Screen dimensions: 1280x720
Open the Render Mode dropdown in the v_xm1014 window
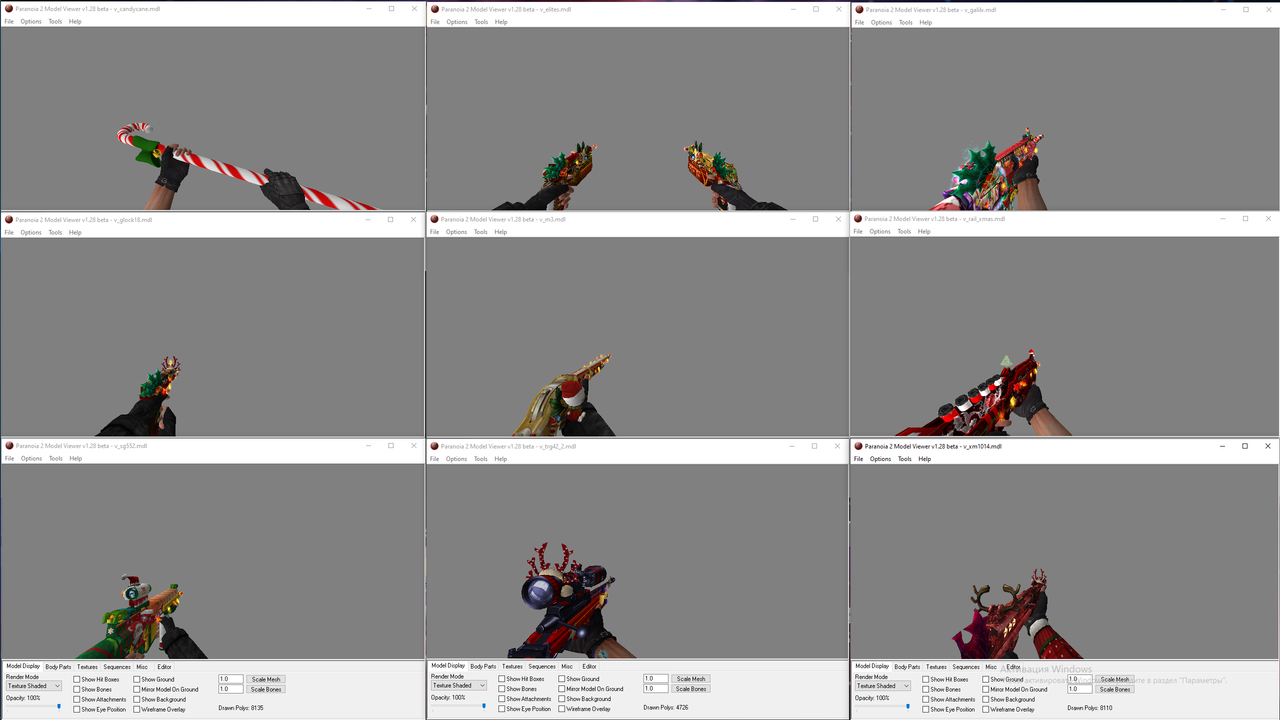click(883, 686)
